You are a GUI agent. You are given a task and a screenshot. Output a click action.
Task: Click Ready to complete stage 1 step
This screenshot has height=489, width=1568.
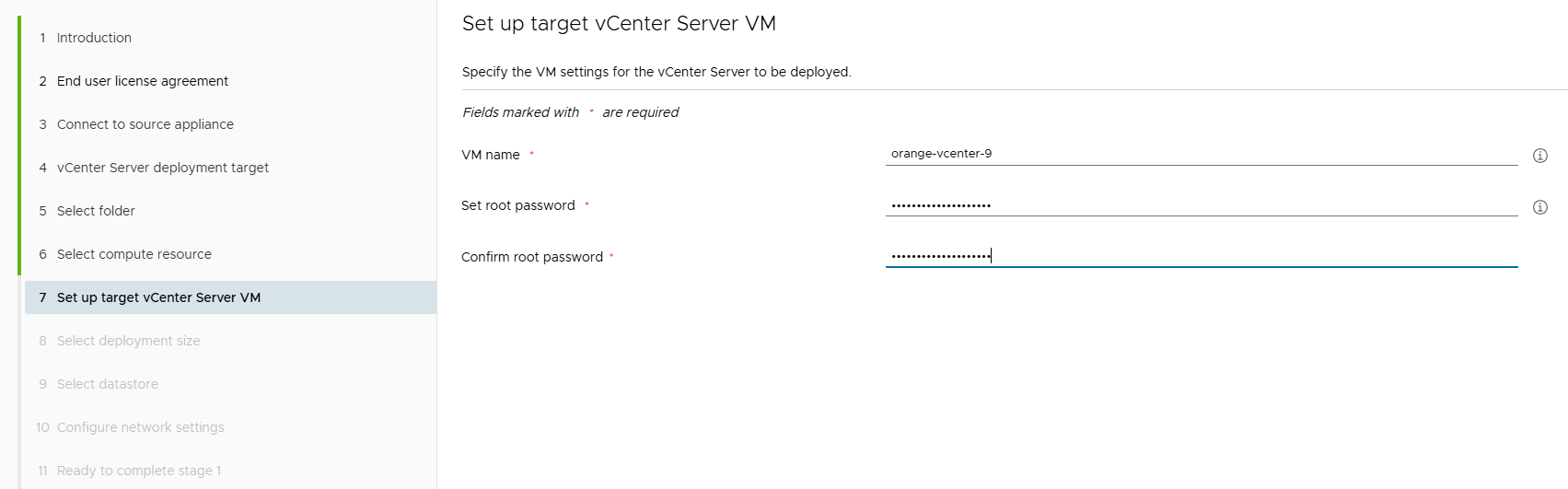(139, 471)
